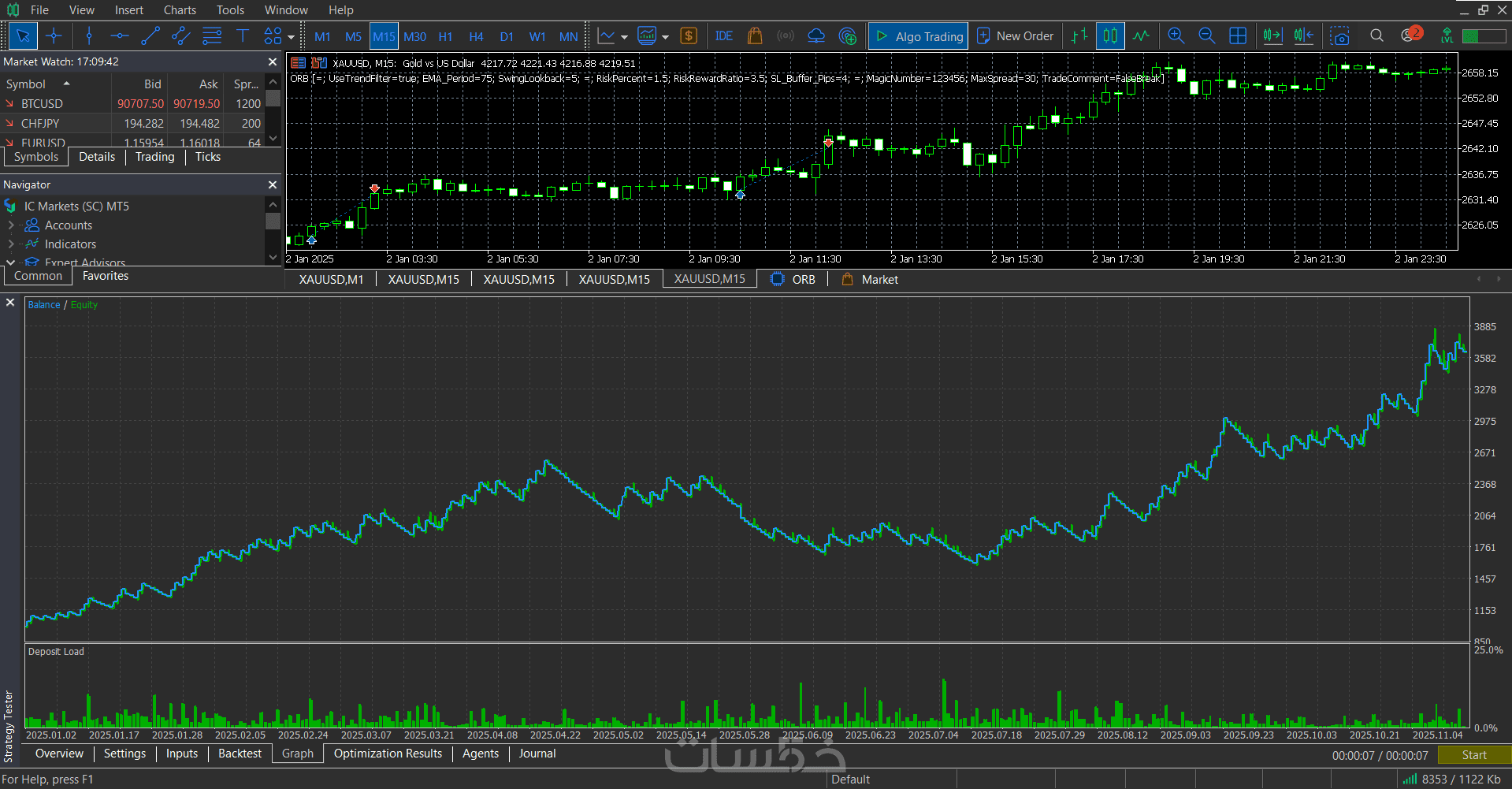Open the trading signals icon
This screenshot has height=789, width=1512.
tap(786, 35)
